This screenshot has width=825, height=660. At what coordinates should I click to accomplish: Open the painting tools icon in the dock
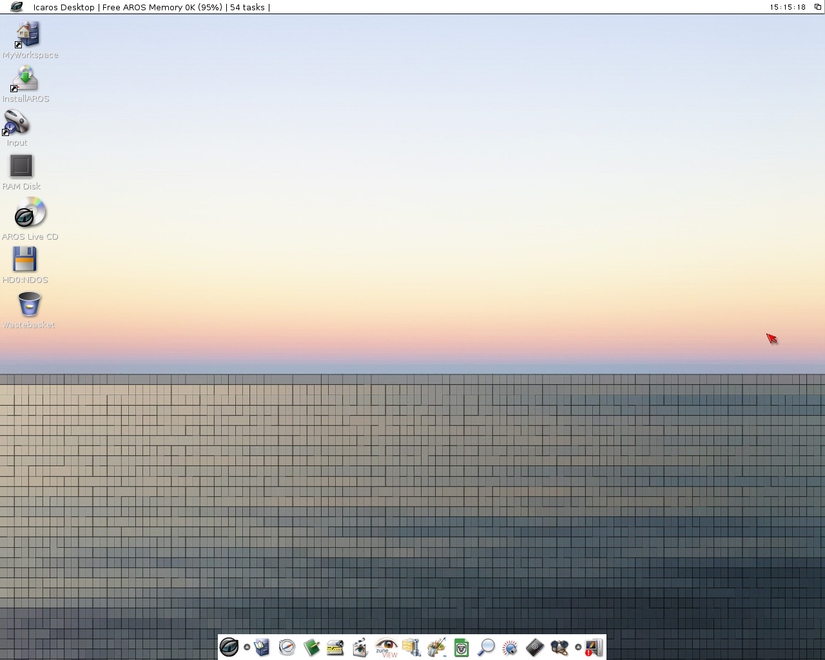coord(435,647)
